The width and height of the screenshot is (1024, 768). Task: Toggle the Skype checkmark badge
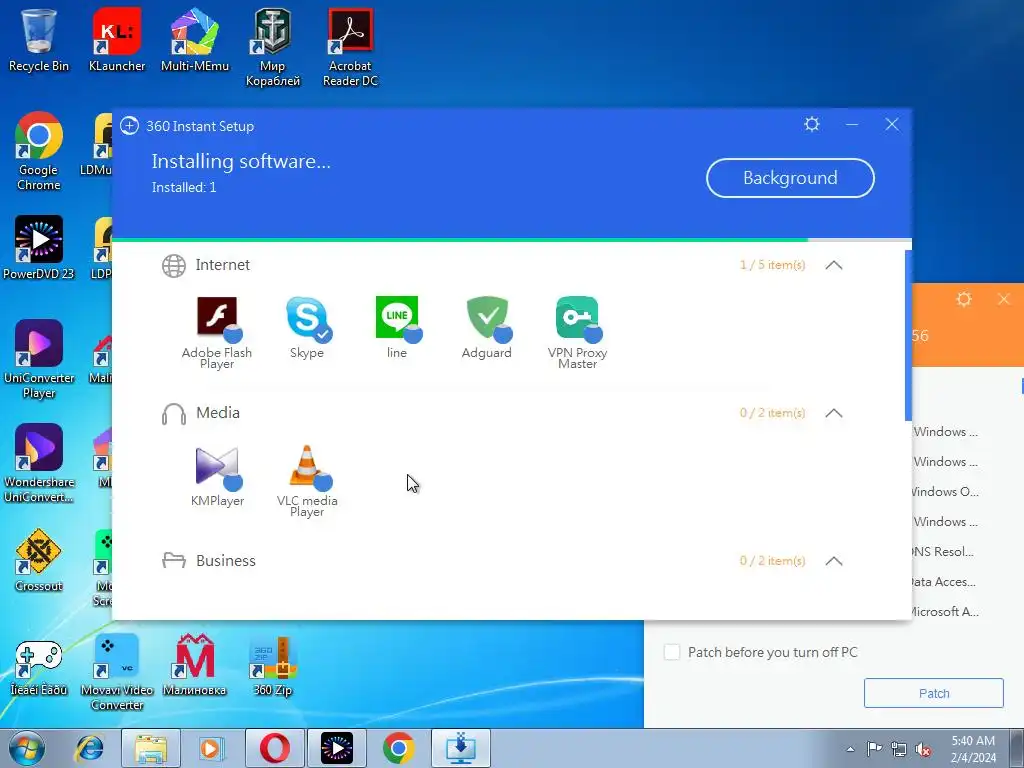pyautogui.click(x=323, y=335)
